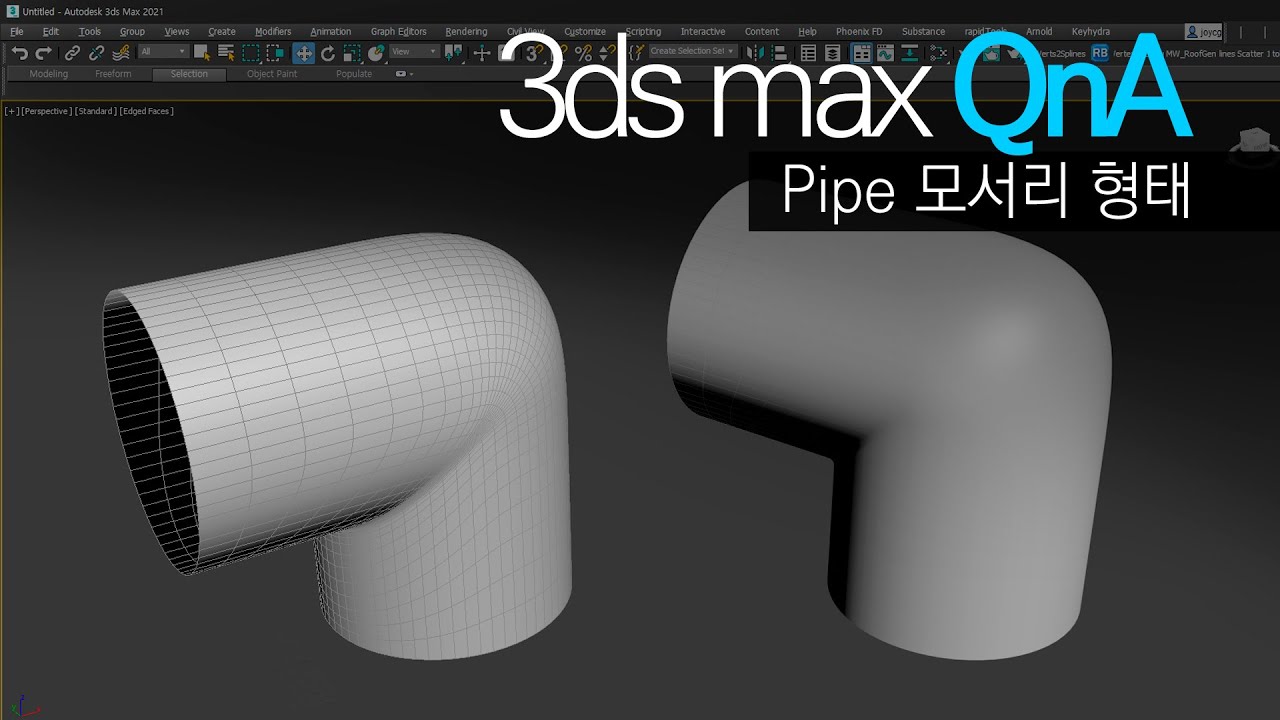Viewport: 1280px width, 720px height.
Task: Open the Create Selection Set dropdown
Action: 692,51
